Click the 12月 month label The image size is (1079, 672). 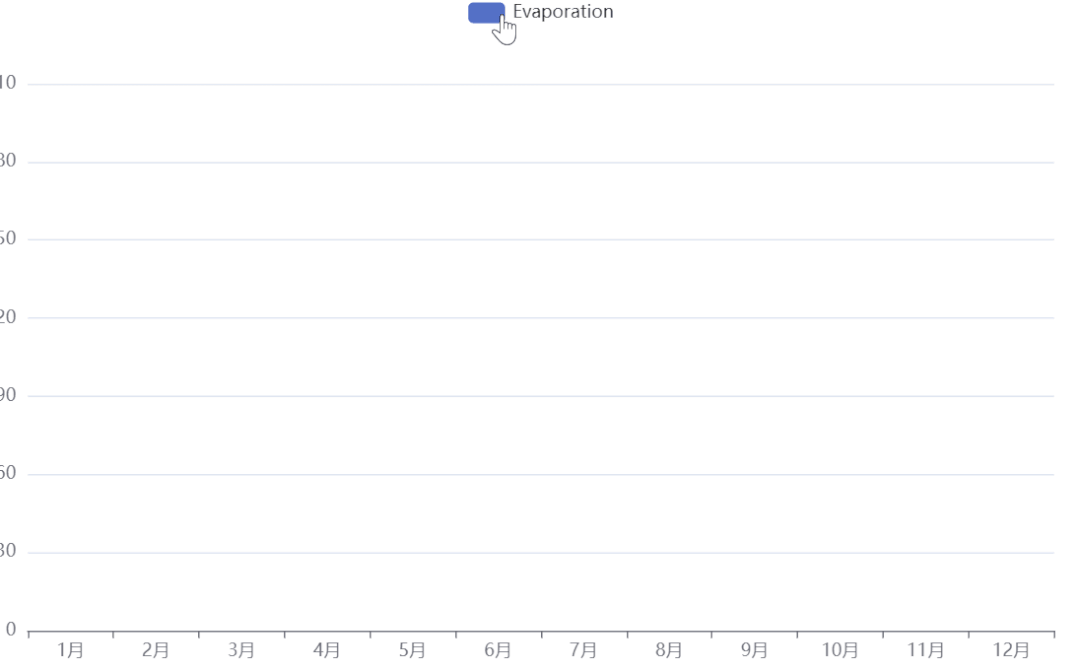coord(1011,650)
